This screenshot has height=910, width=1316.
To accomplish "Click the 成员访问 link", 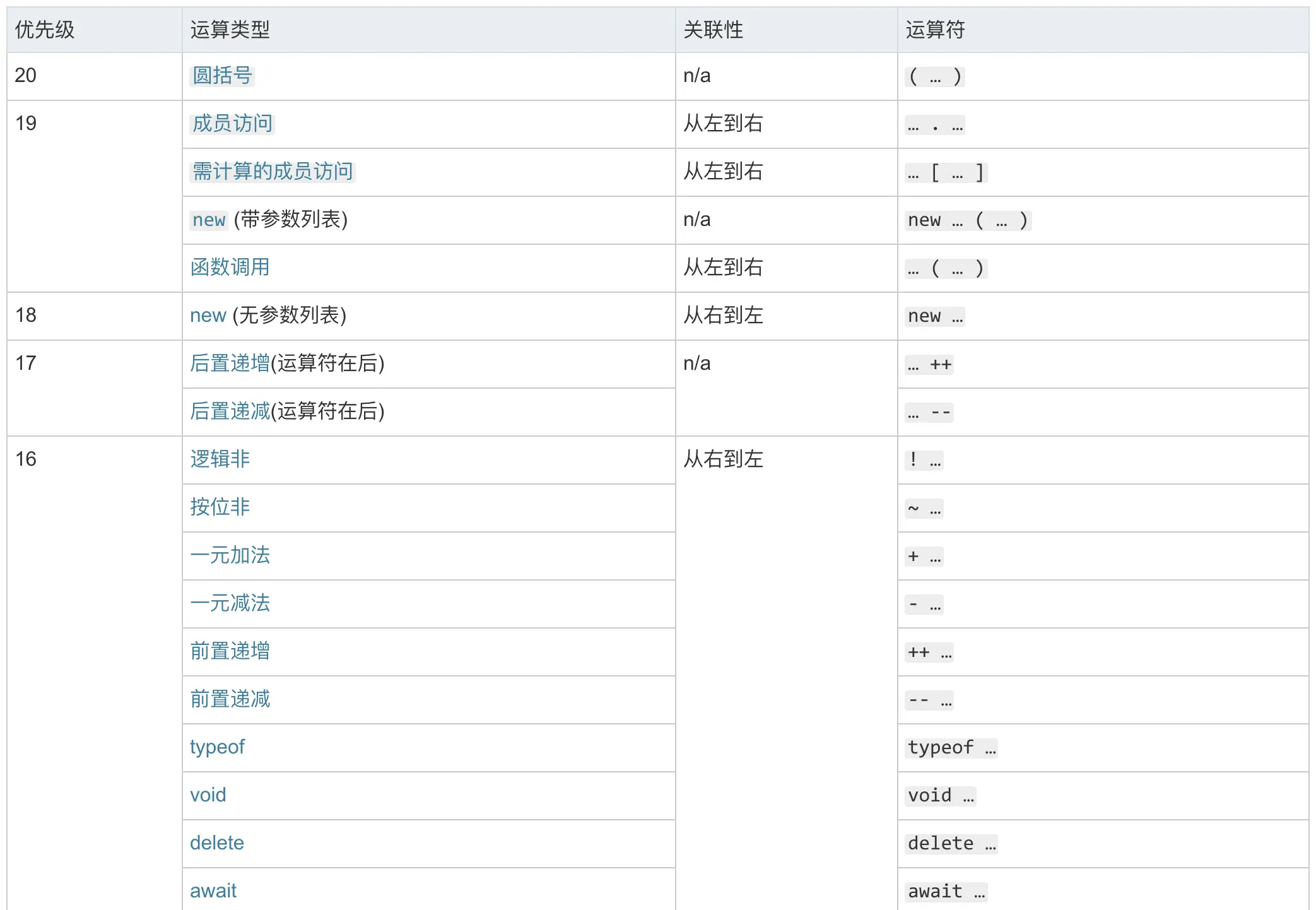I will (x=232, y=124).
